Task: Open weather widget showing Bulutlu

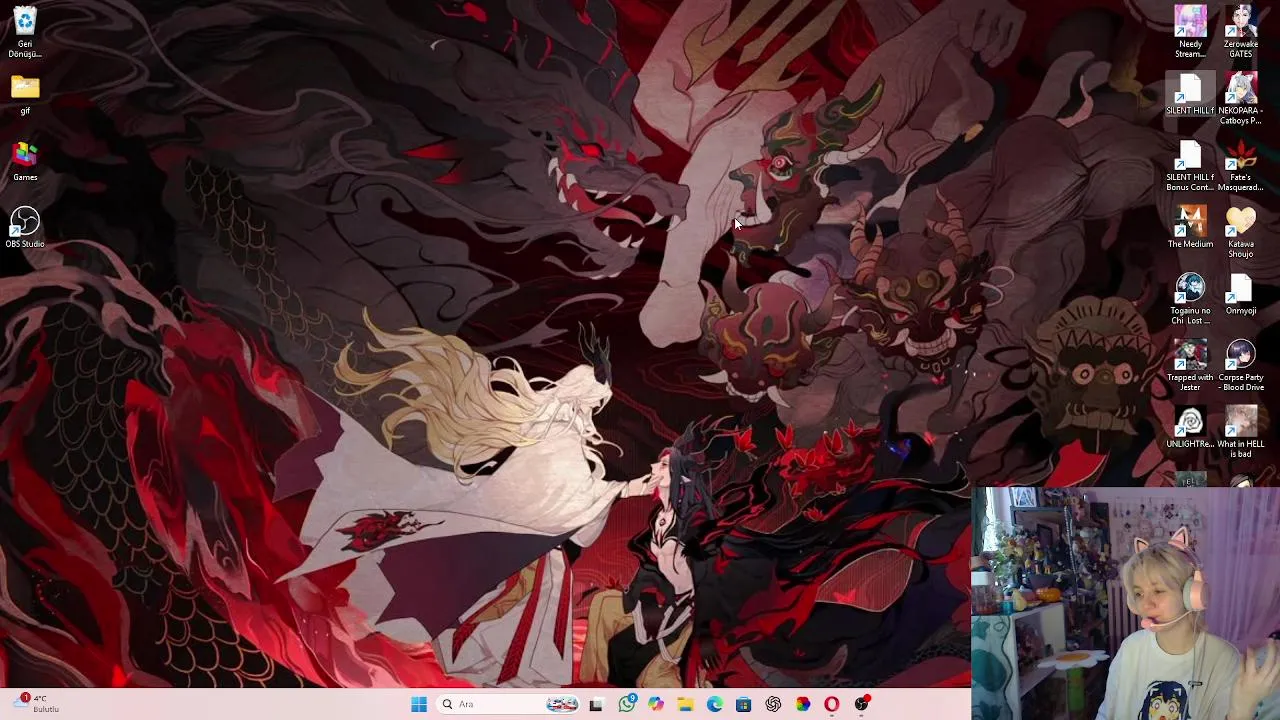Action: pyautogui.click(x=38, y=704)
